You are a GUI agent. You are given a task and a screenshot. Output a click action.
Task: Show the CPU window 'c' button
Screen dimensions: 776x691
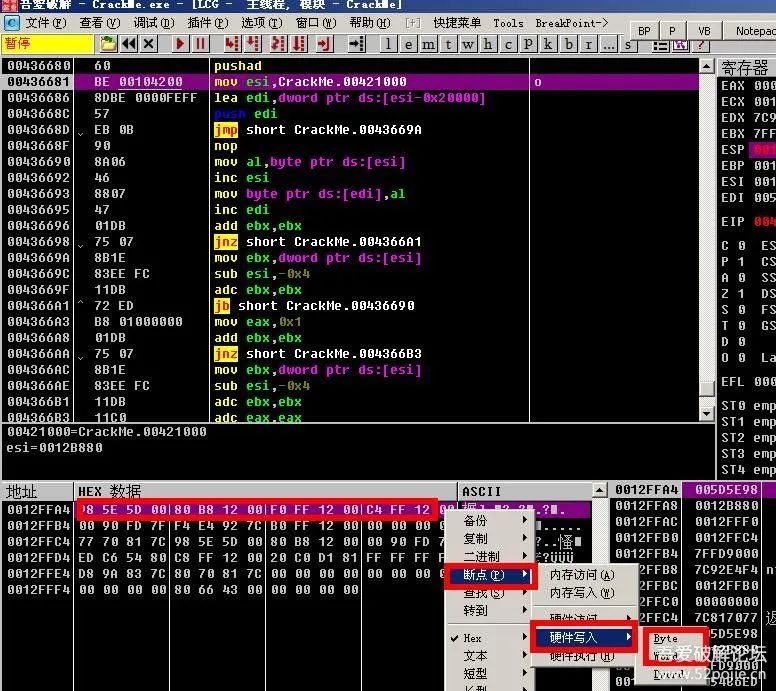(x=509, y=43)
